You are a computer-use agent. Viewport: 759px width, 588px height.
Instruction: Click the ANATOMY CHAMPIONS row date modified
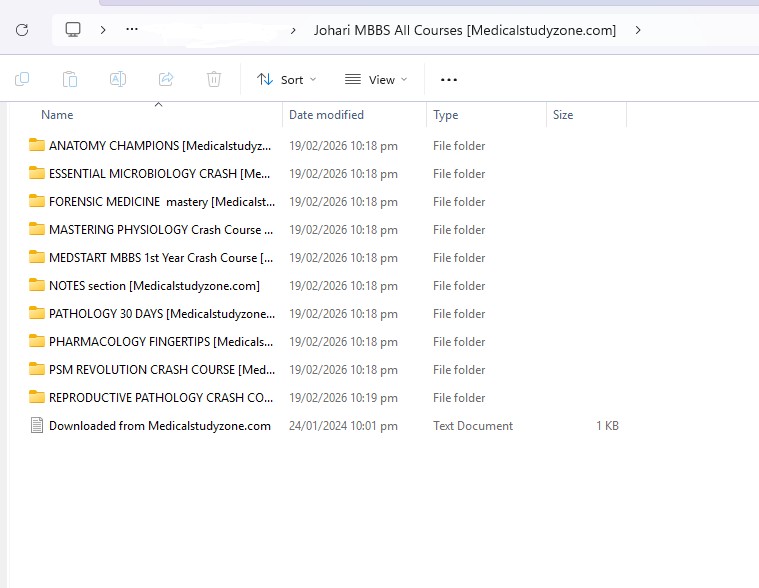tap(343, 146)
